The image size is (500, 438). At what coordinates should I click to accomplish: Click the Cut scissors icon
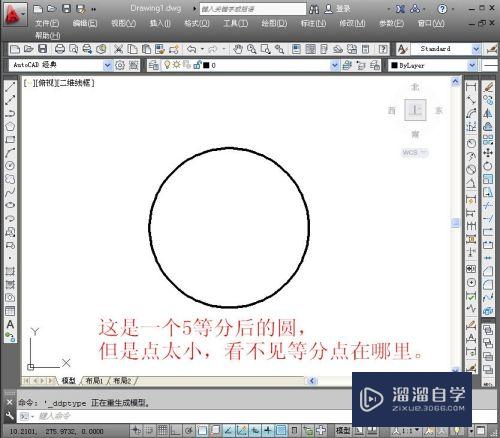tap(118, 49)
